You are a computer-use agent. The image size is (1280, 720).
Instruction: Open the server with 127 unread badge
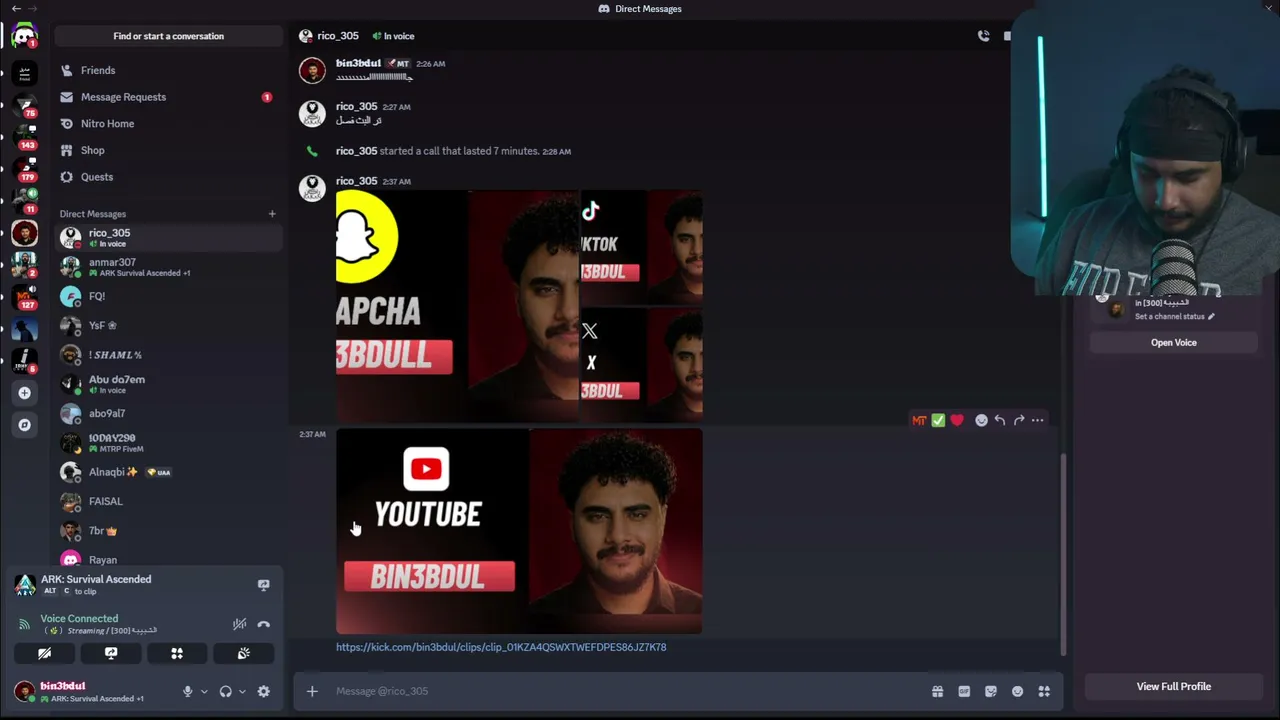[24, 297]
